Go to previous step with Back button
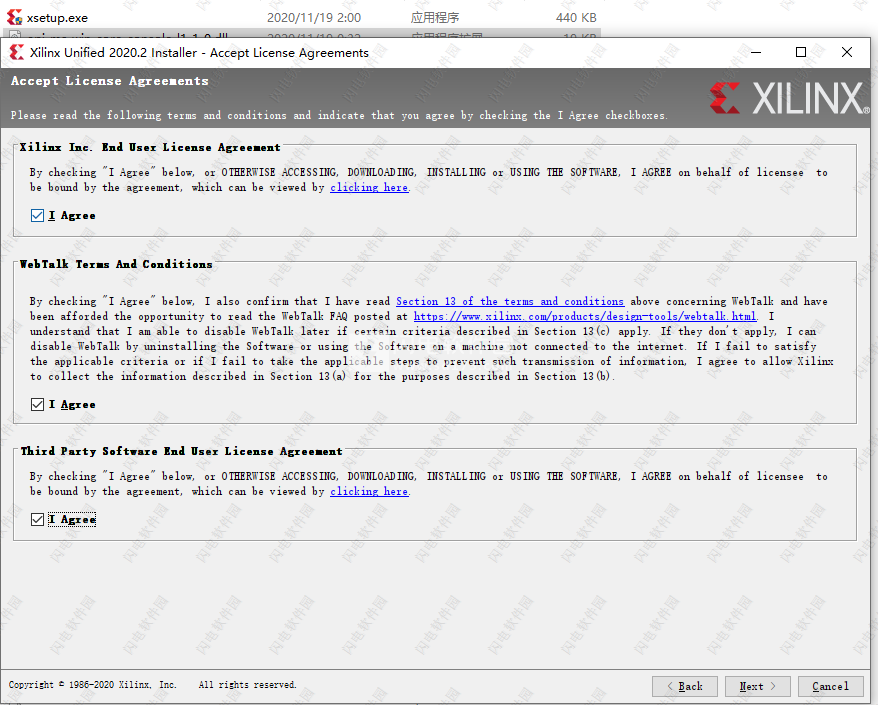 click(x=685, y=686)
